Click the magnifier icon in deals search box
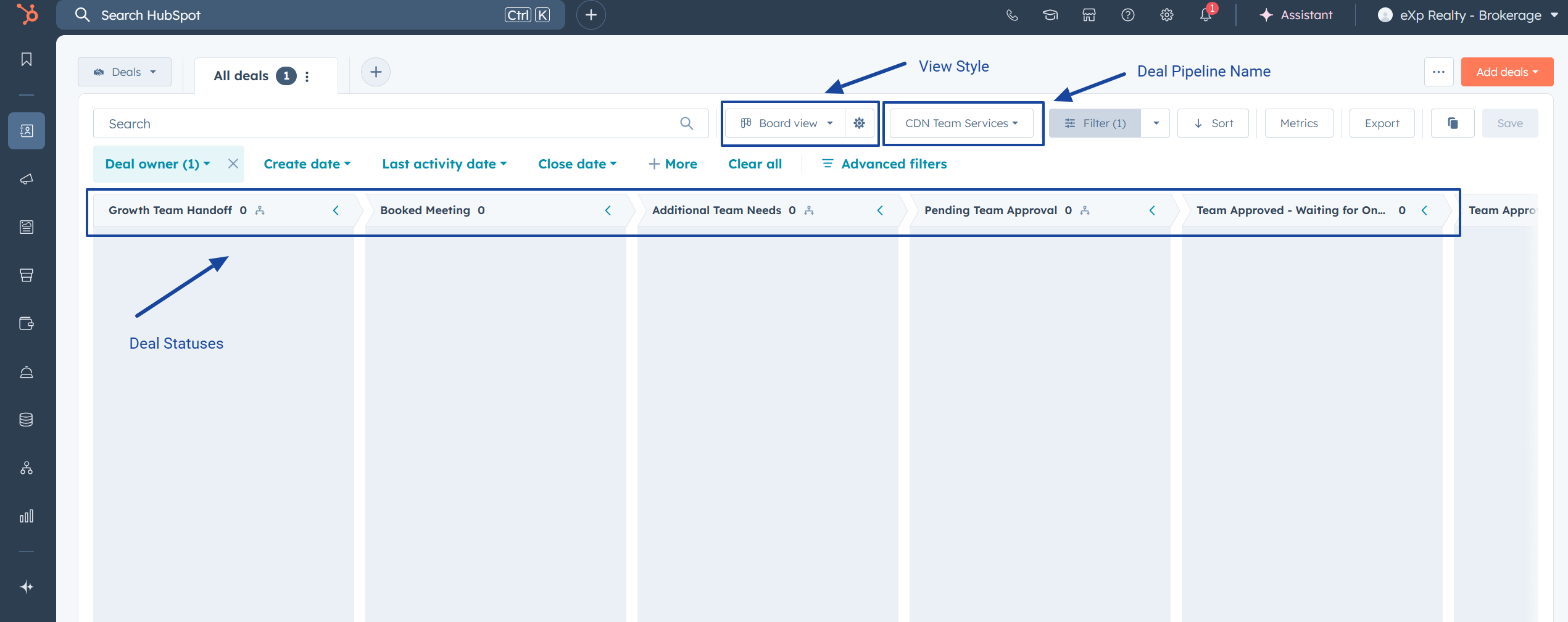This screenshot has width=1568, height=622. 687,123
